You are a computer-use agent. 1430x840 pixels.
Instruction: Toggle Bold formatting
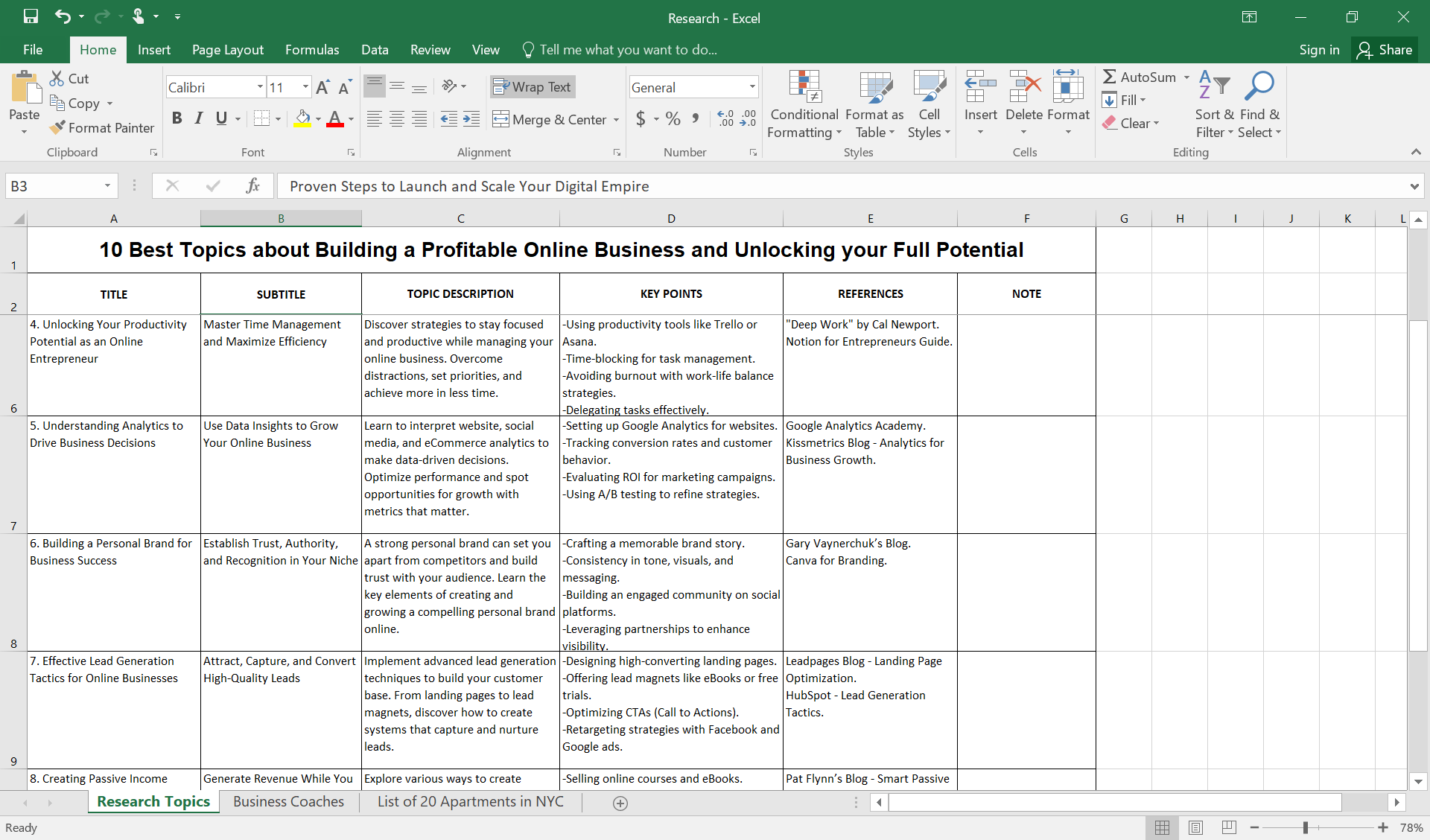coord(177,118)
